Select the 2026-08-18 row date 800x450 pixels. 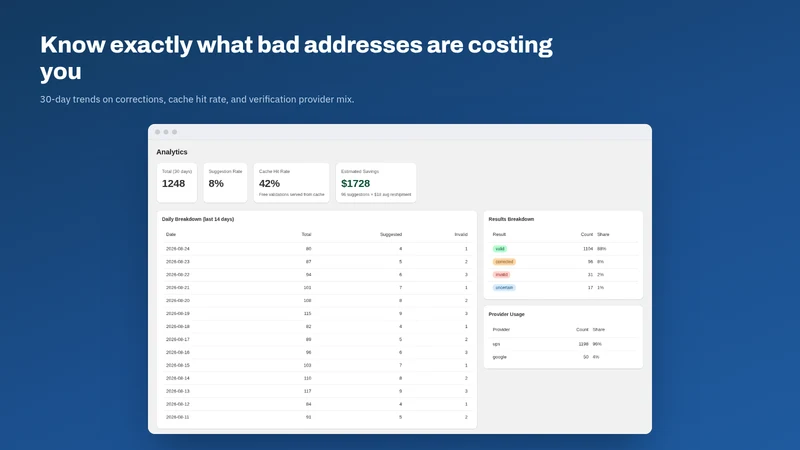pos(178,327)
